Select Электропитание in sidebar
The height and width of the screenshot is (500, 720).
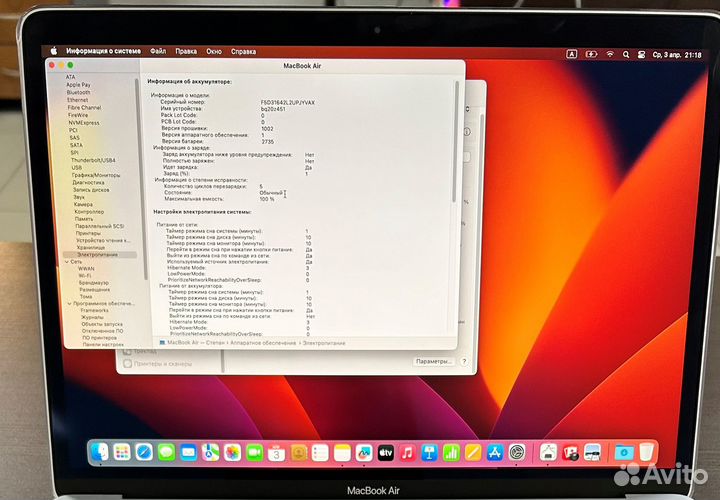(100, 254)
